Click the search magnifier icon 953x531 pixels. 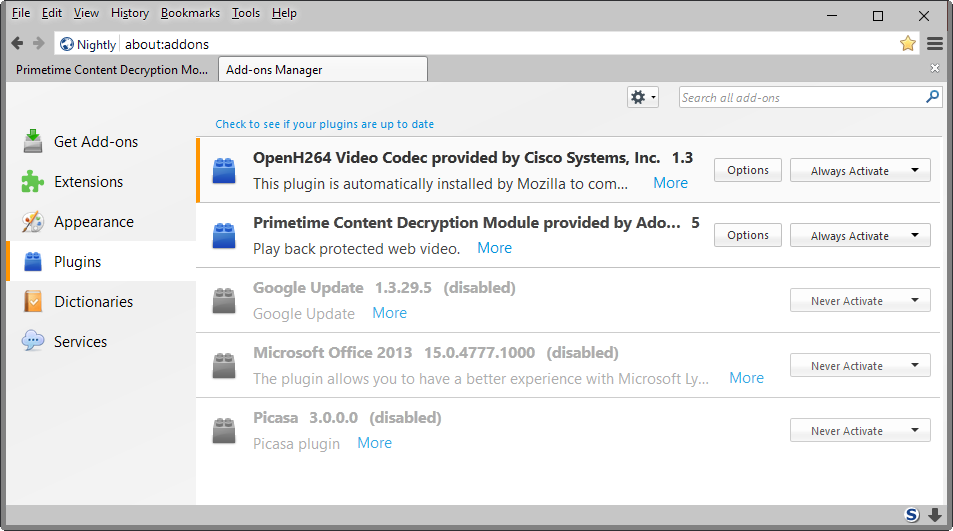[932, 97]
